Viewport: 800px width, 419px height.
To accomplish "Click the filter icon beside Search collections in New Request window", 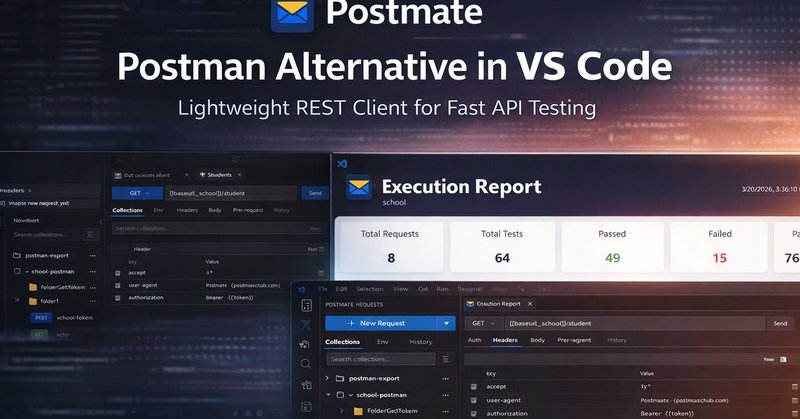I will click(x=445, y=359).
